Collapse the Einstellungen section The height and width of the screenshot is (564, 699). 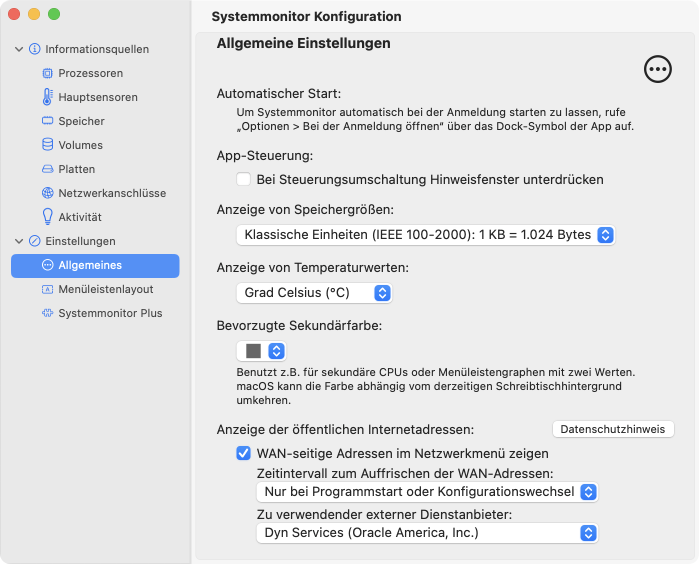tap(19, 241)
